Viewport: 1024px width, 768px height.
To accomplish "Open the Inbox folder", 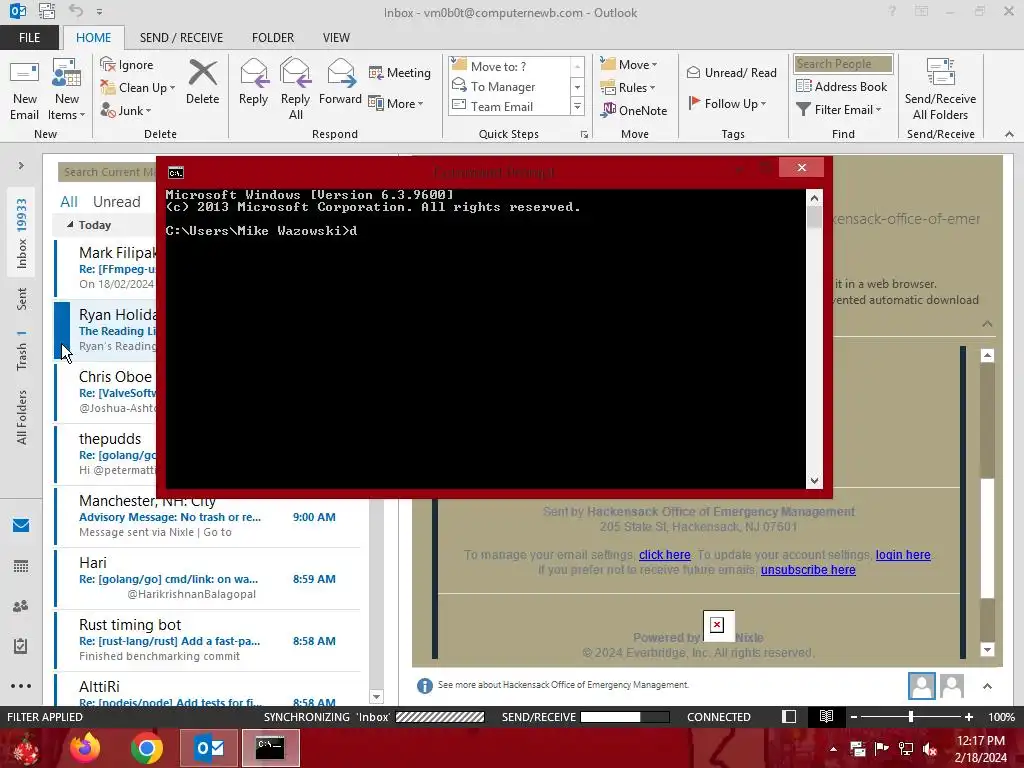I will pyautogui.click(x=22, y=233).
